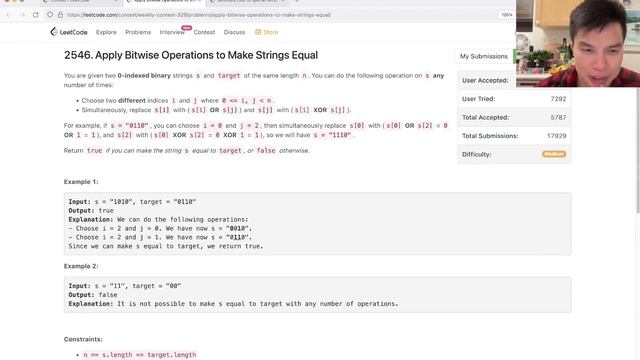The height and width of the screenshot is (360, 640).
Task: Click the 'n == s.length == target.length' constraint
Action: point(140,355)
